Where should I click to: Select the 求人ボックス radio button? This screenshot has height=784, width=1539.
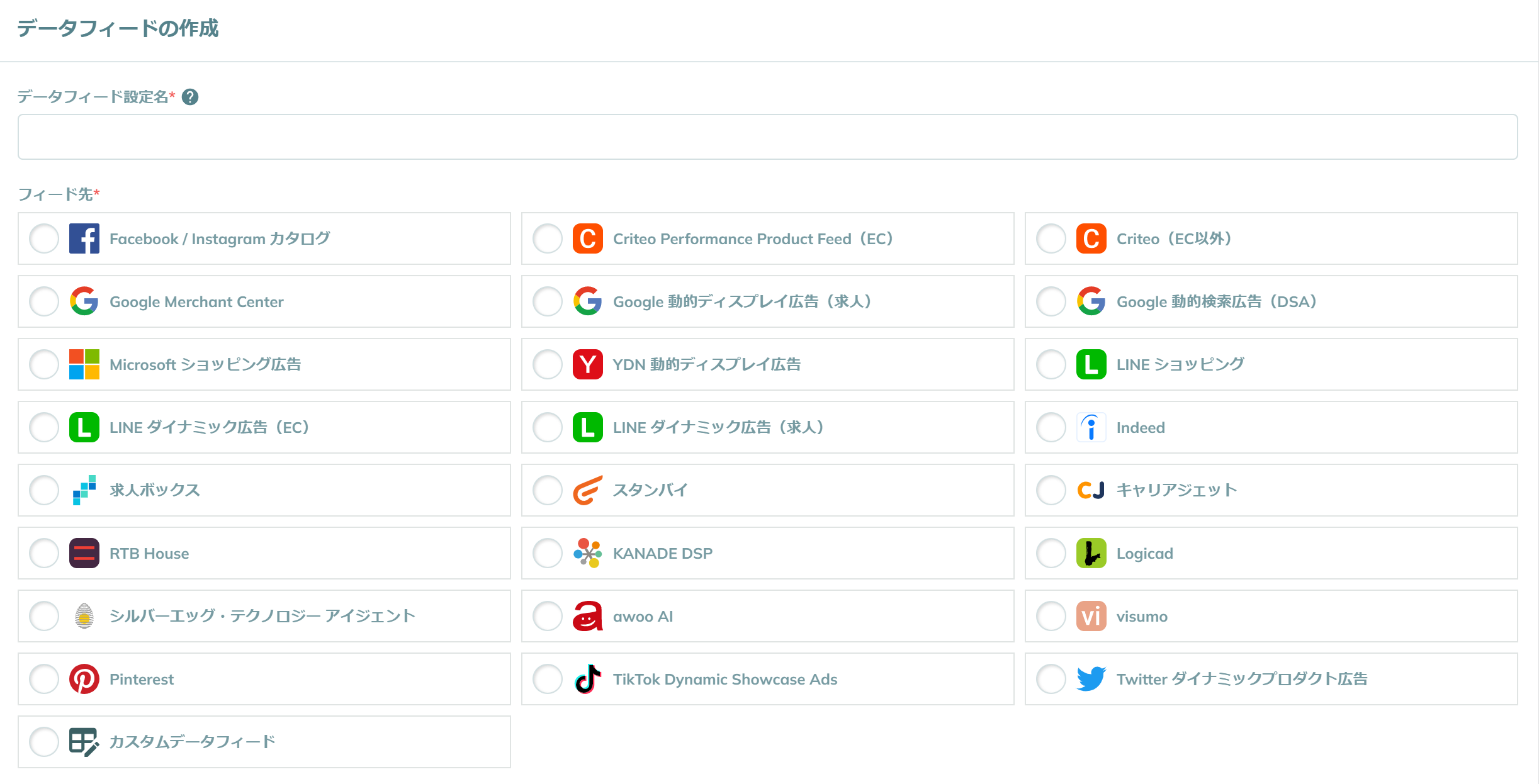click(x=44, y=490)
